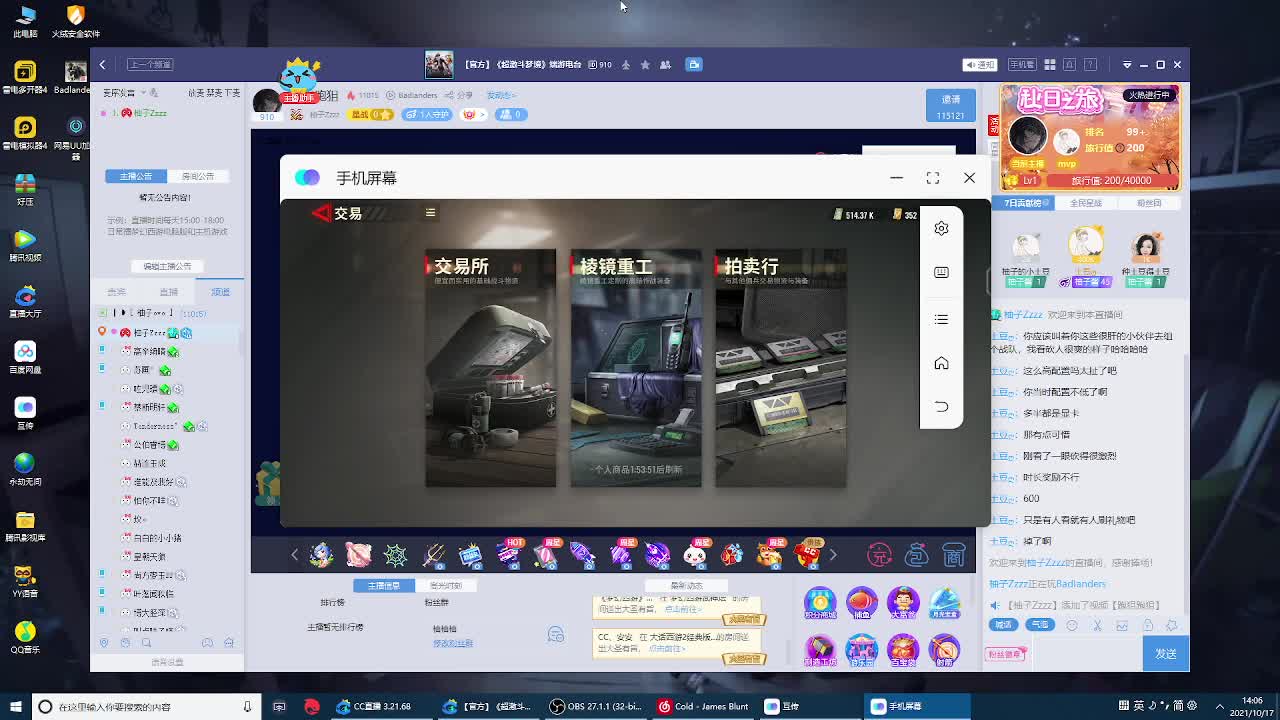Switch to 直播 tab in left panel

(x=168, y=292)
